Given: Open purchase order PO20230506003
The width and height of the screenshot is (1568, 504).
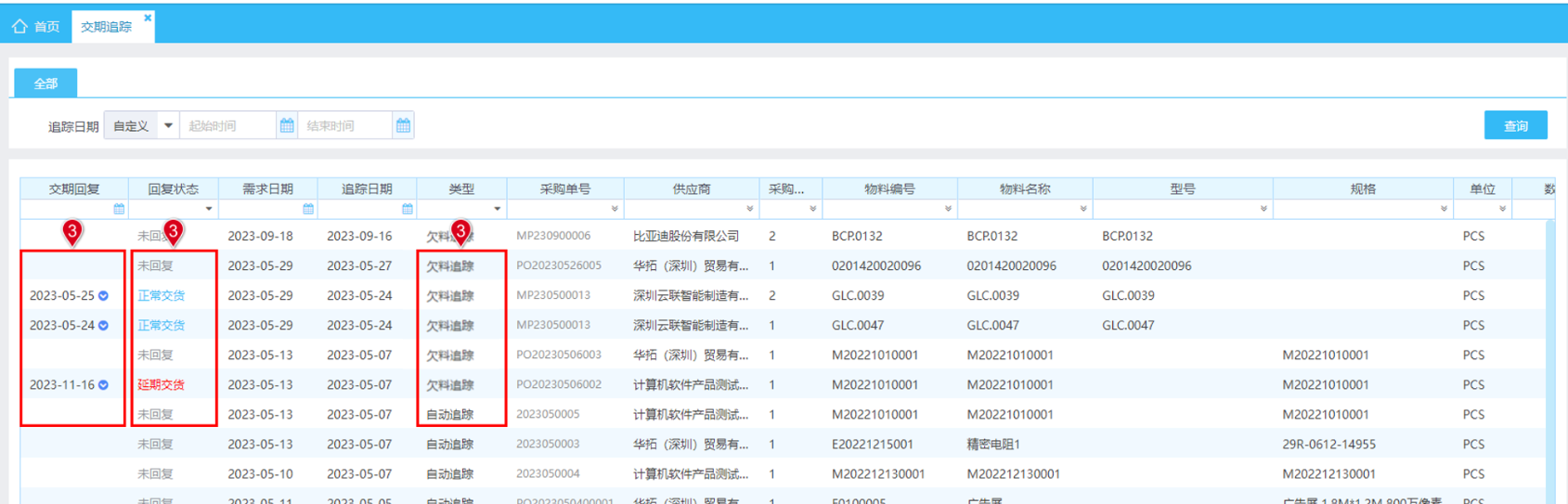Looking at the screenshot, I should click(559, 355).
